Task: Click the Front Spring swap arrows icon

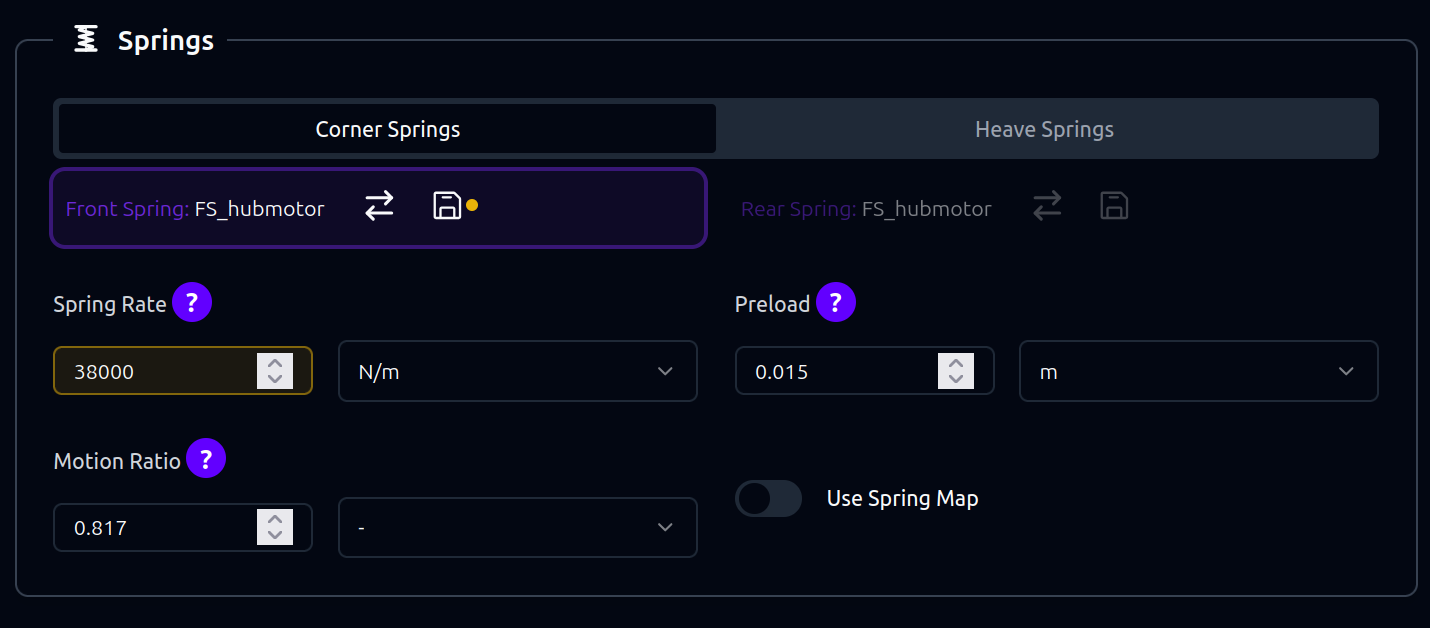Action: (379, 207)
